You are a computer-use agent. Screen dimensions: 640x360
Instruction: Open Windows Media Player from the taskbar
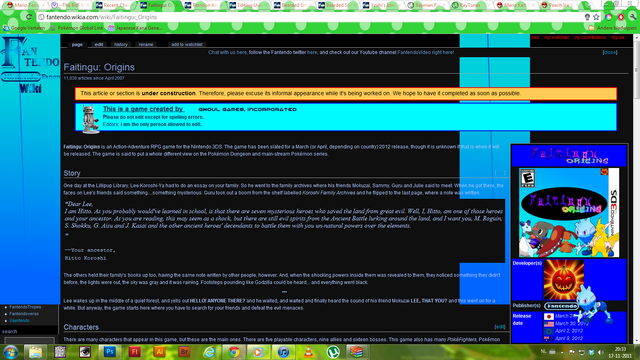pos(258,352)
